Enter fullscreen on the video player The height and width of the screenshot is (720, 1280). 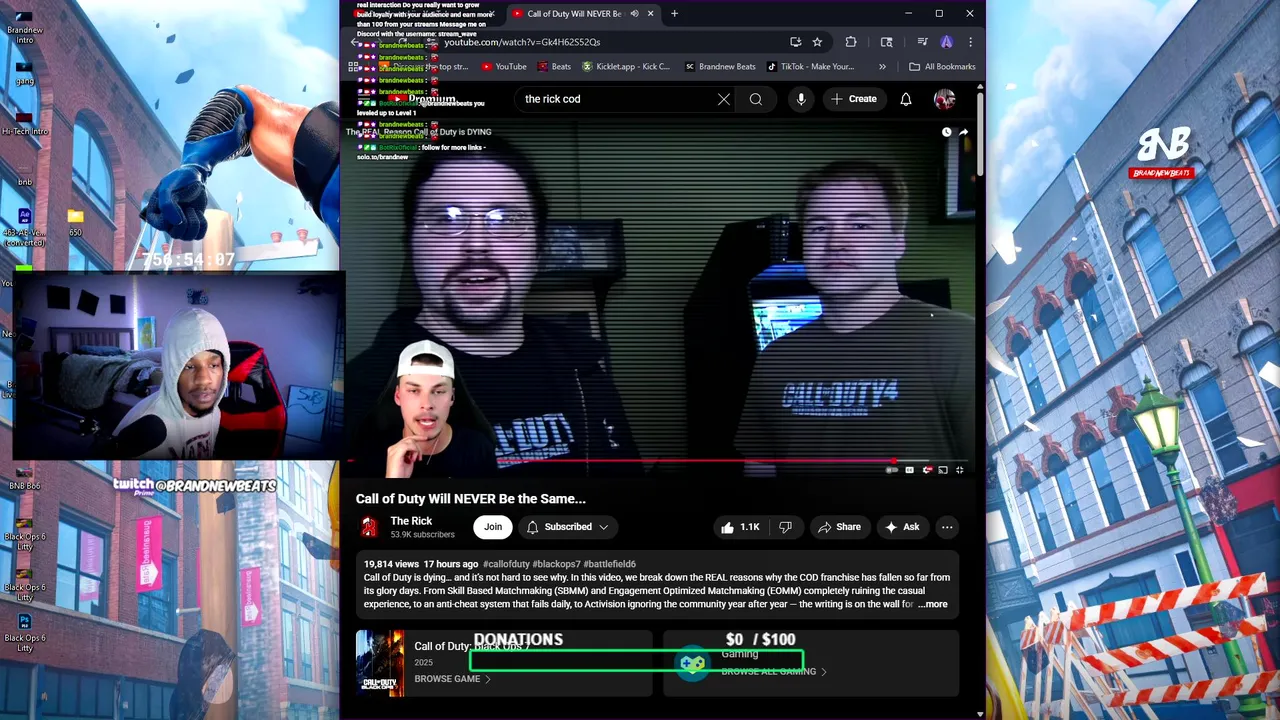pos(960,470)
